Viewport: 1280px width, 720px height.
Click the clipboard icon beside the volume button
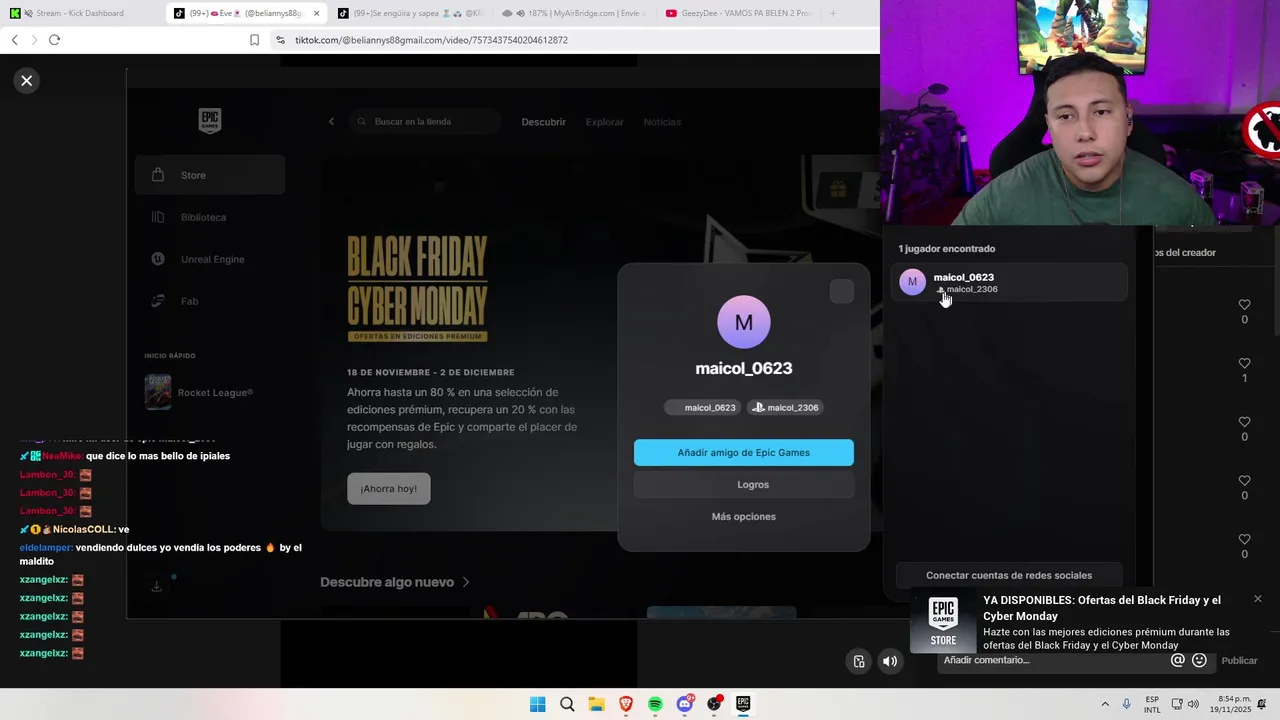pos(859,661)
